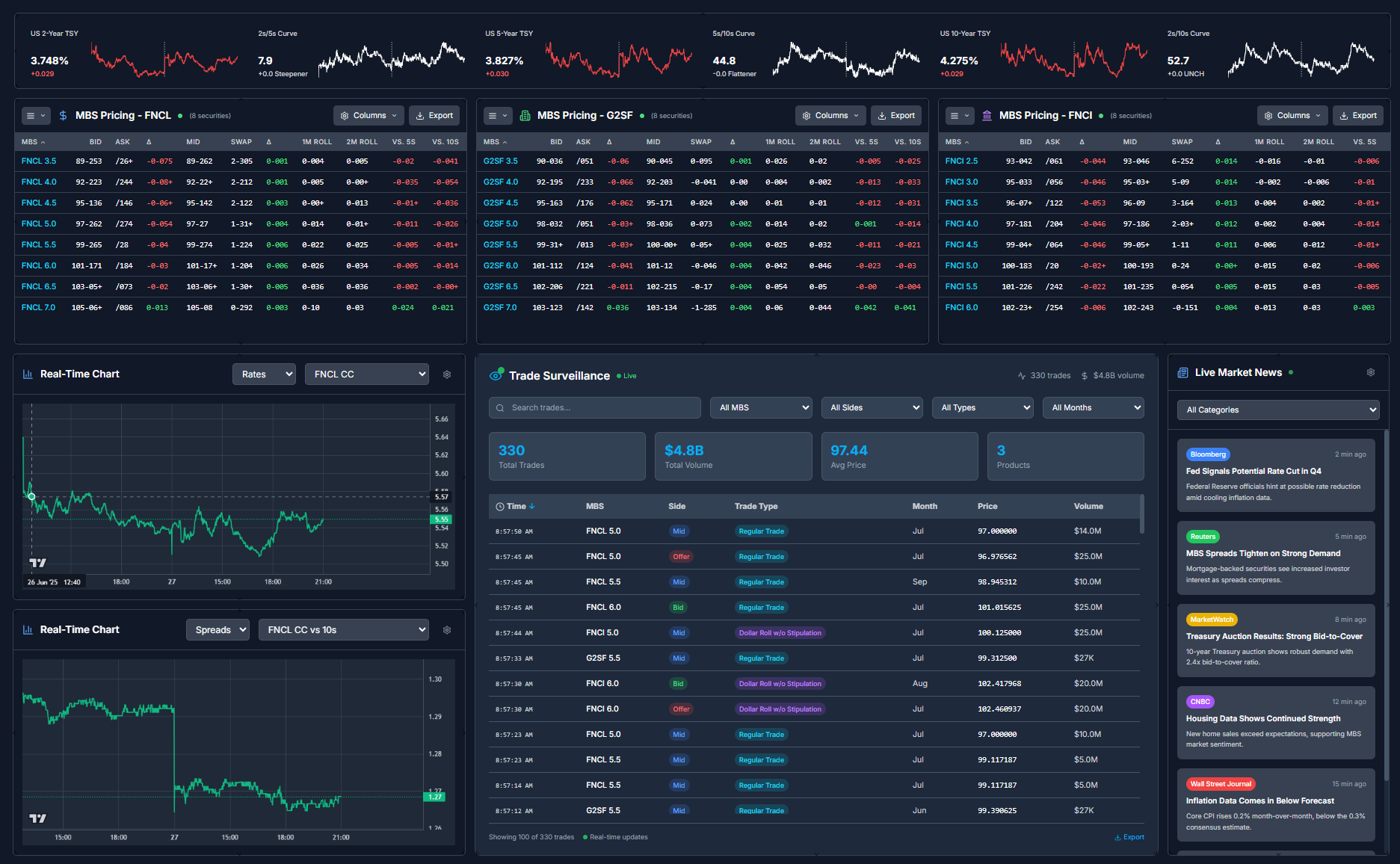Open the FNCL CC vs 10s selector
The height and width of the screenshot is (864, 1400).
pyautogui.click(x=343, y=629)
